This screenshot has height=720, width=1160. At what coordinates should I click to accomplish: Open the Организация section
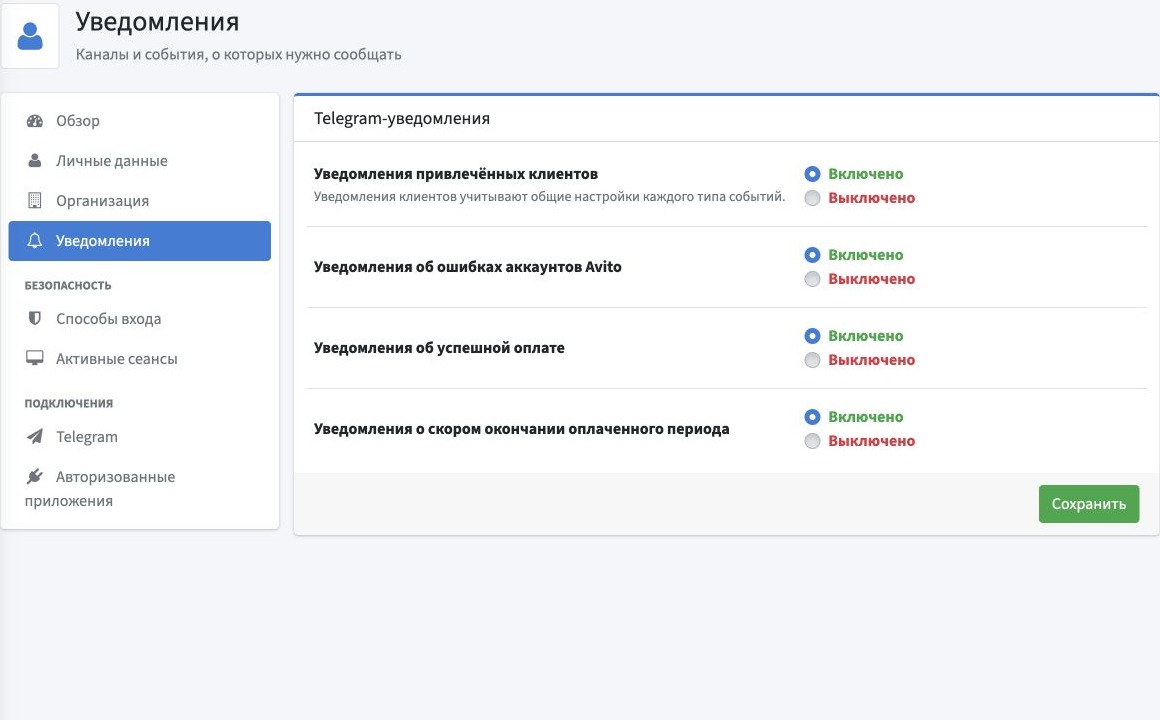pyautogui.click(x=139, y=201)
